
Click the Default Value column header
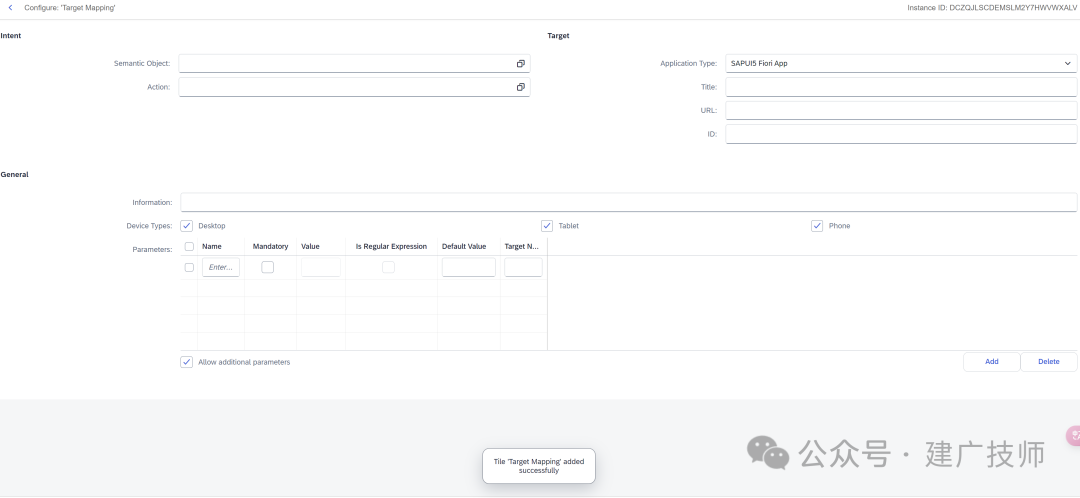[x=464, y=247]
